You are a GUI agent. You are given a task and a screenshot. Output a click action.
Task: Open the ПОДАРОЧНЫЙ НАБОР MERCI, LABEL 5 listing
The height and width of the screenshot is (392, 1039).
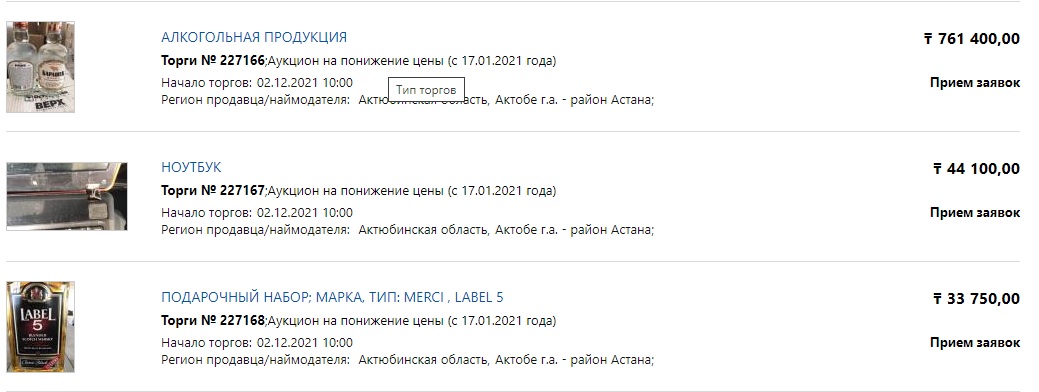pyautogui.click(x=332, y=297)
